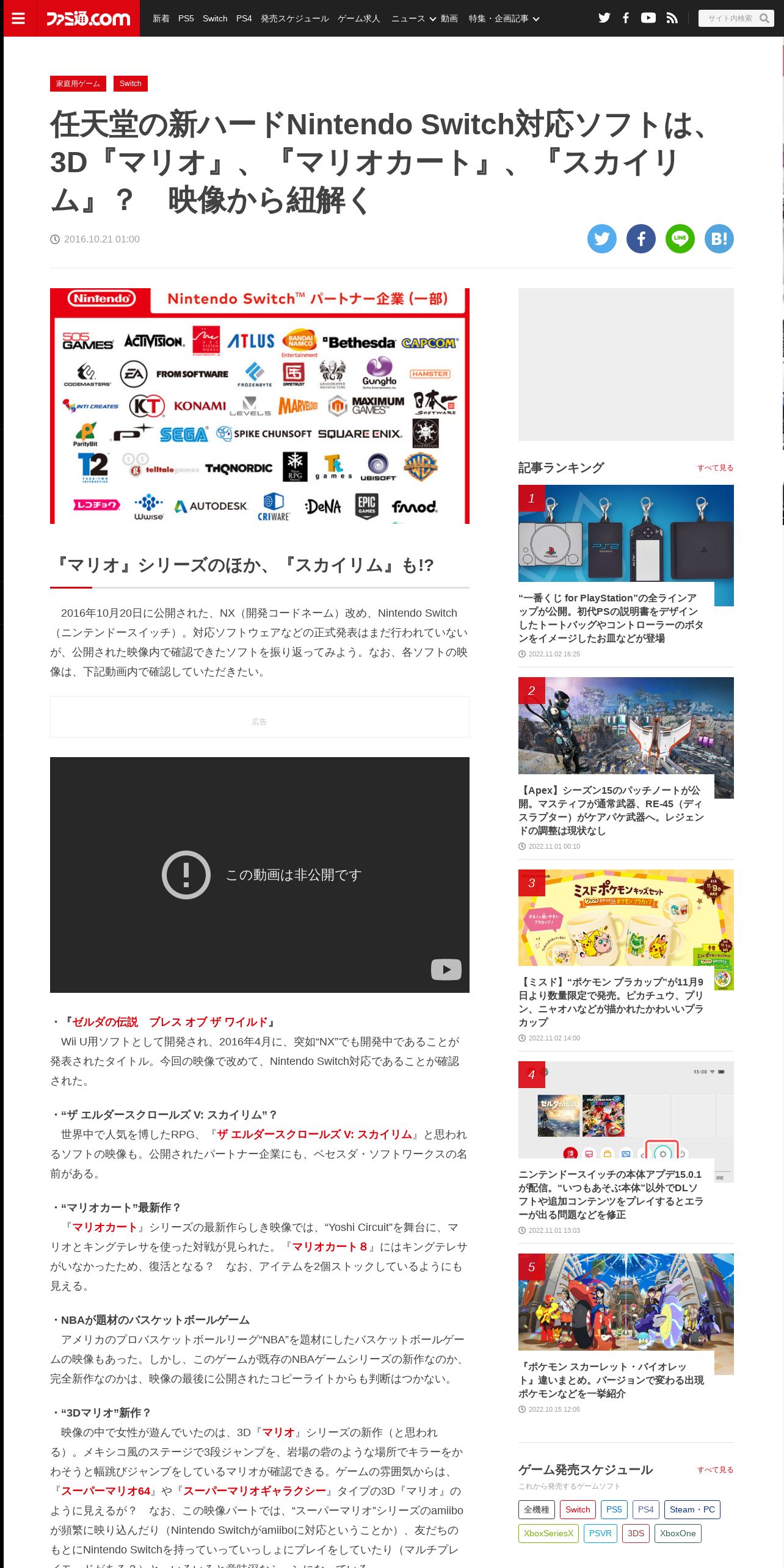This screenshot has width=784, height=1568.
Task: Open the Apex シーズン15 patch note title
Action: point(611,810)
